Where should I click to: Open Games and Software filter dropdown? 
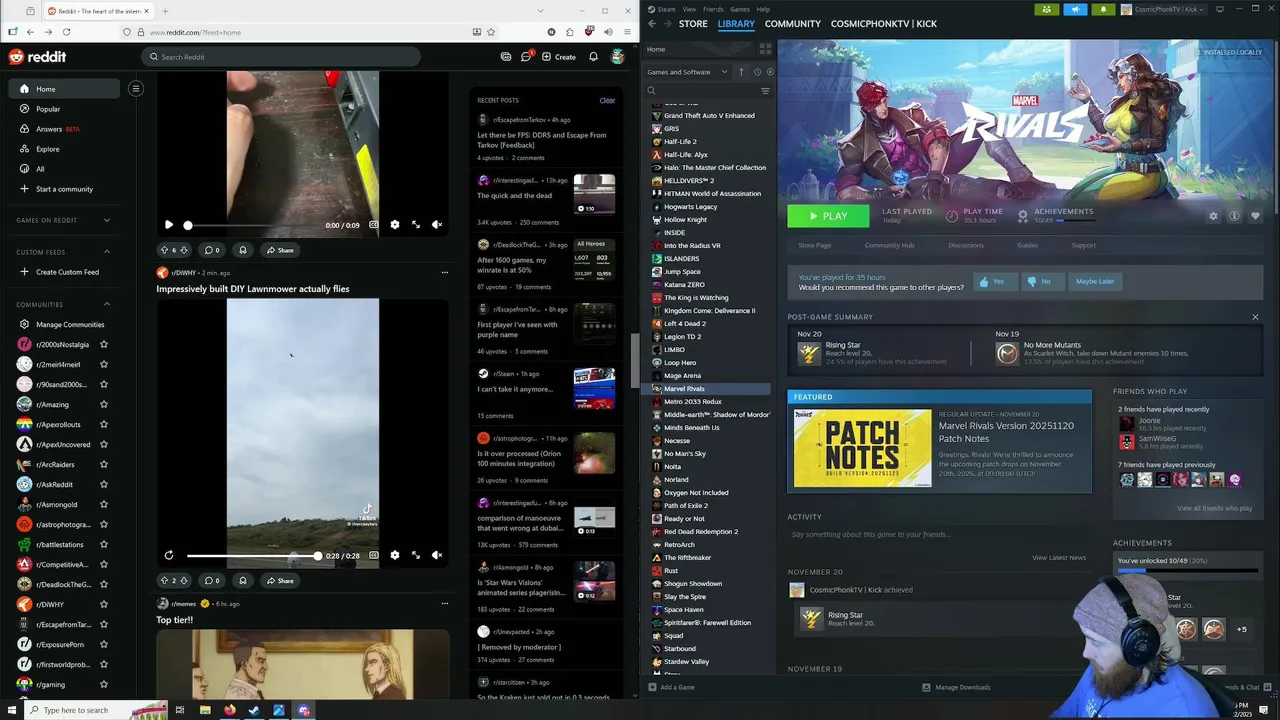pos(688,72)
